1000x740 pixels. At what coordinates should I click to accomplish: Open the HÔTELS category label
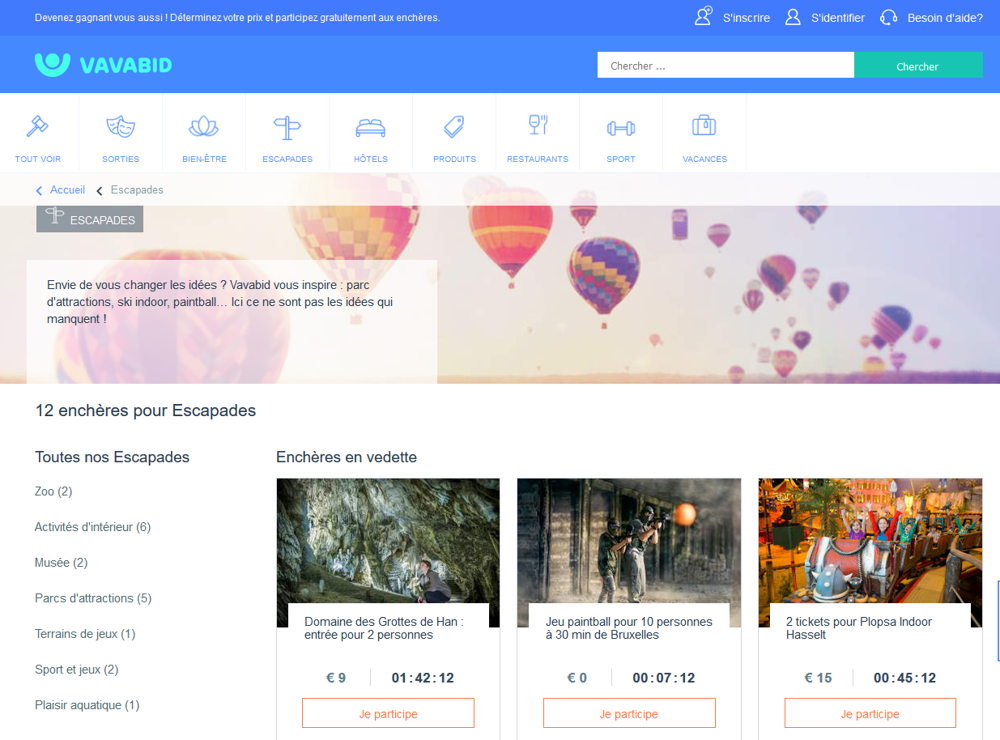(x=371, y=159)
